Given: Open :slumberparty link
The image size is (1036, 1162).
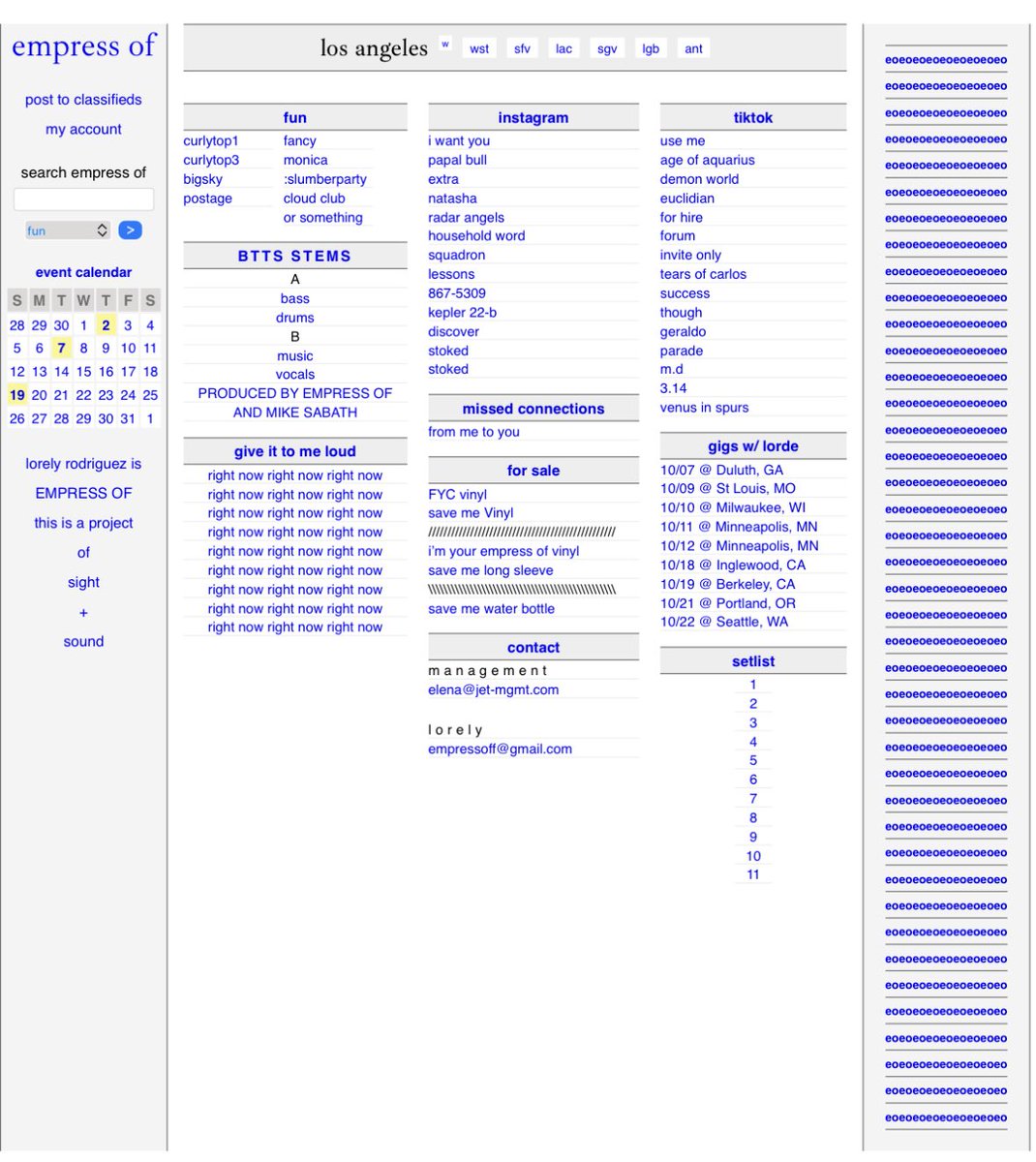Looking at the screenshot, I should pyautogui.click(x=325, y=179).
